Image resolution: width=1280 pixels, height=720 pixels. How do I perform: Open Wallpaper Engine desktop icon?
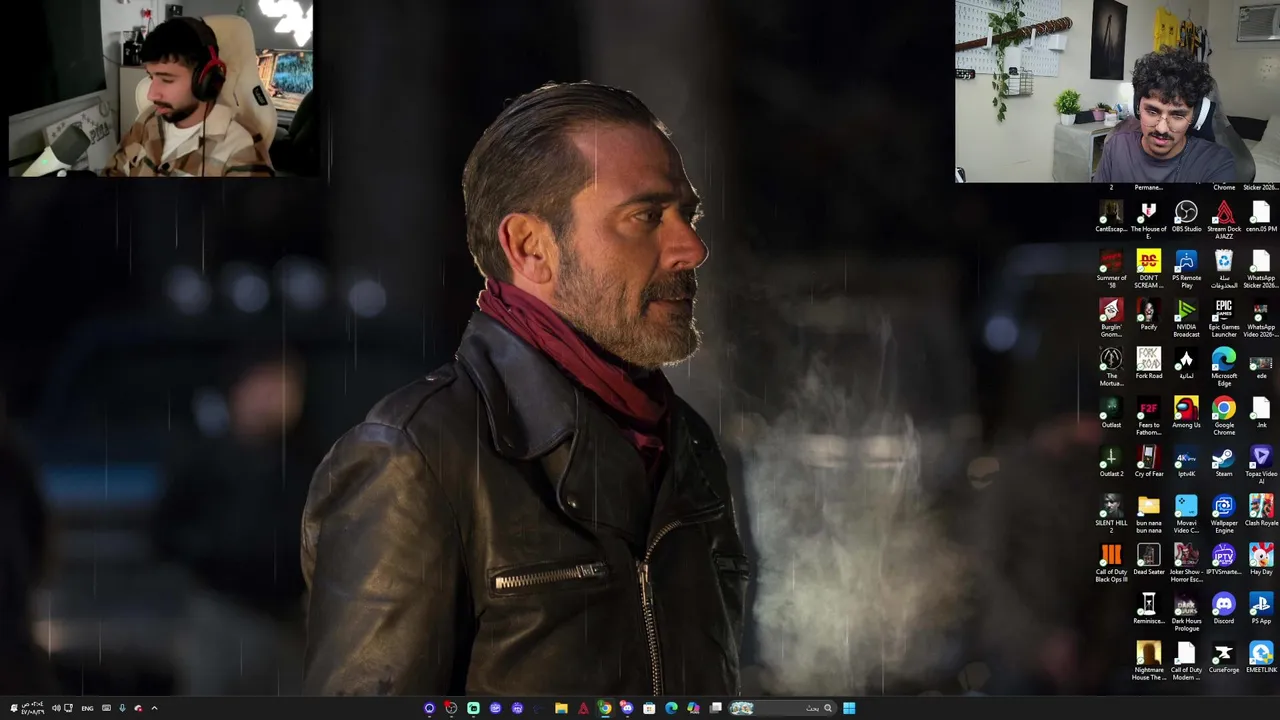(1224, 514)
